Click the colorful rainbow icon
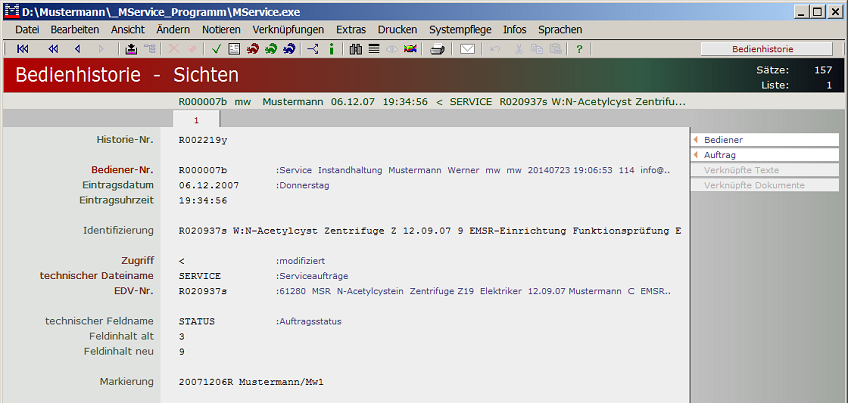Image resolution: width=848 pixels, height=403 pixels. click(x=410, y=49)
